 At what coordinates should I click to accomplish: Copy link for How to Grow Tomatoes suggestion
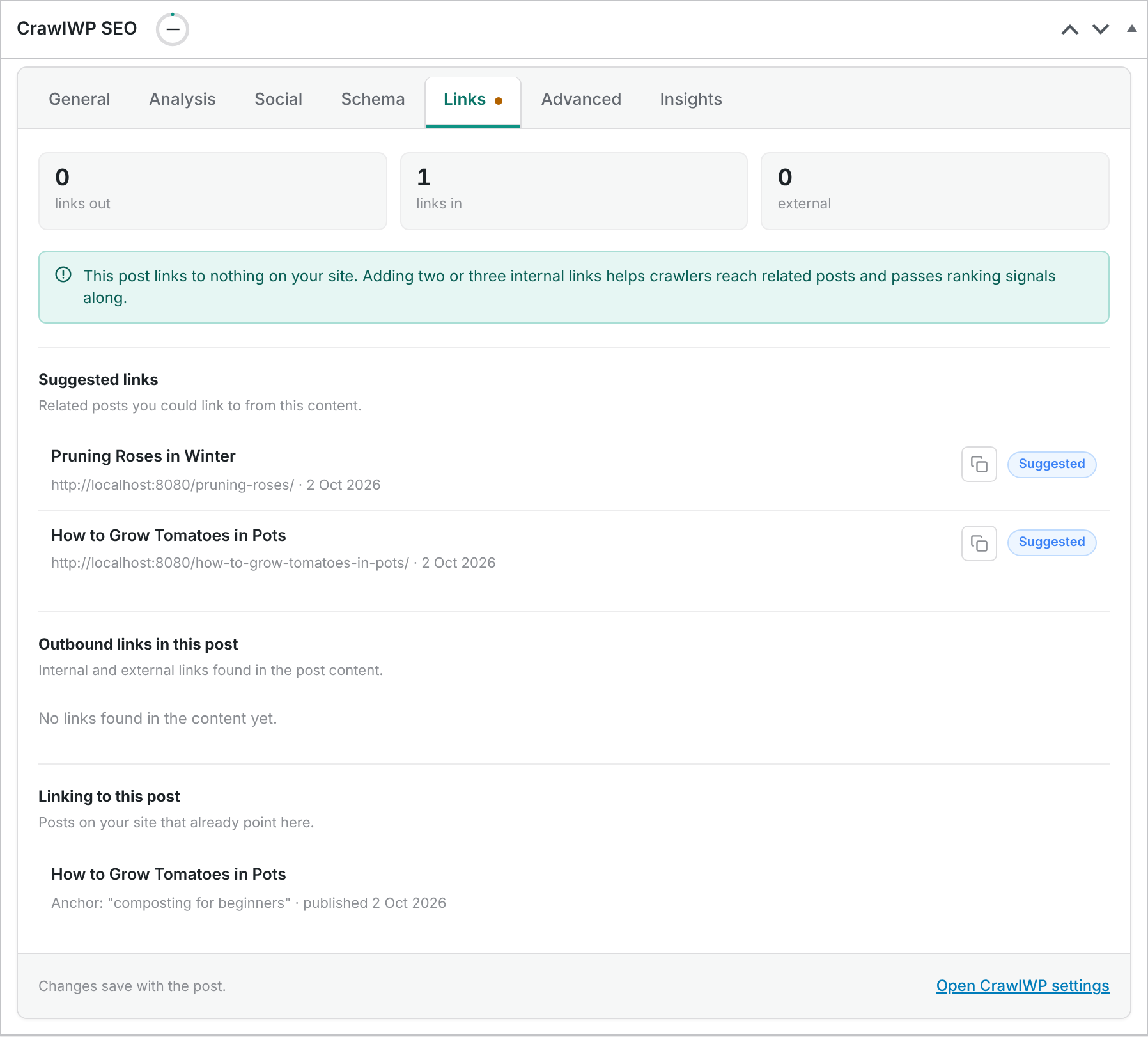[979, 543]
